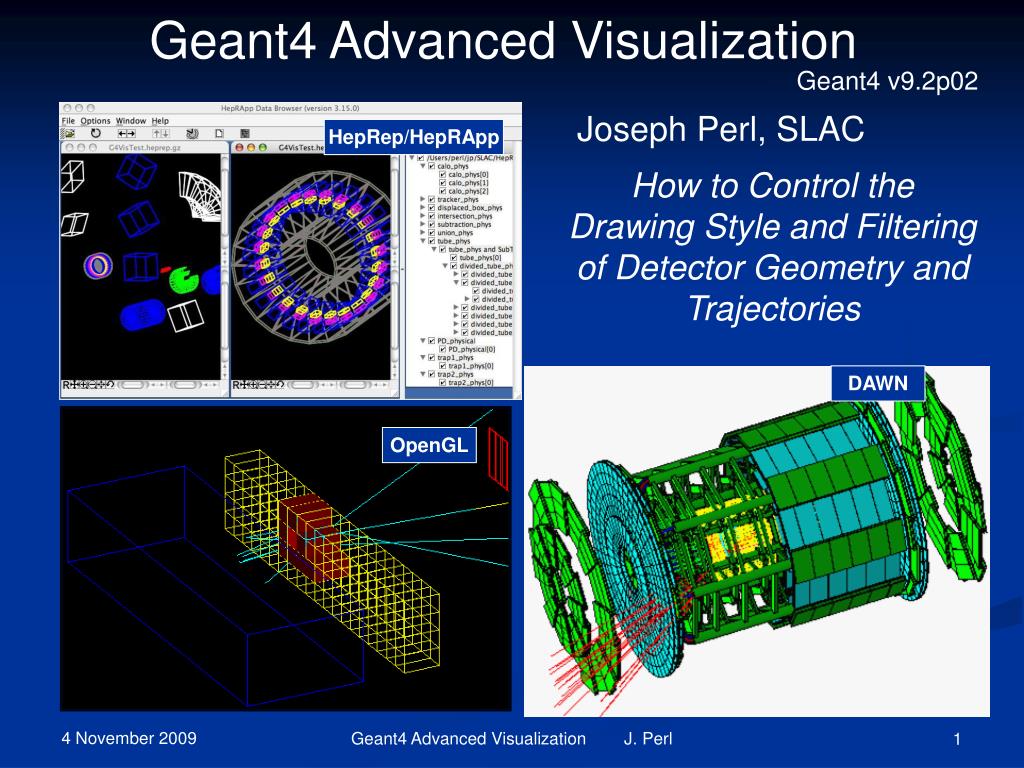This screenshot has height=768, width=1024.
Task: Click the 'Joseph Perl, SLAC' text
Action: (720, 129)
